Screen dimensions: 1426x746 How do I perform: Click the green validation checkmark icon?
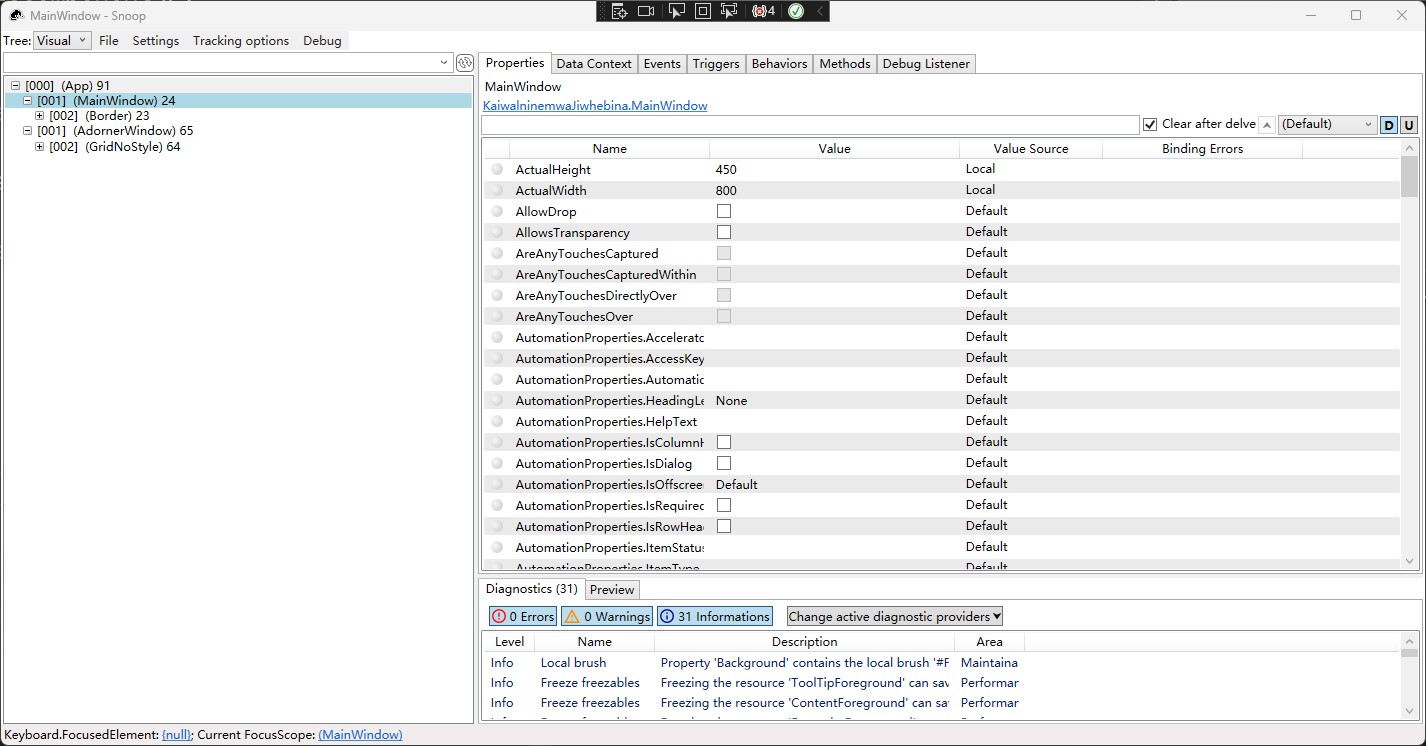(x=796, y=11)
